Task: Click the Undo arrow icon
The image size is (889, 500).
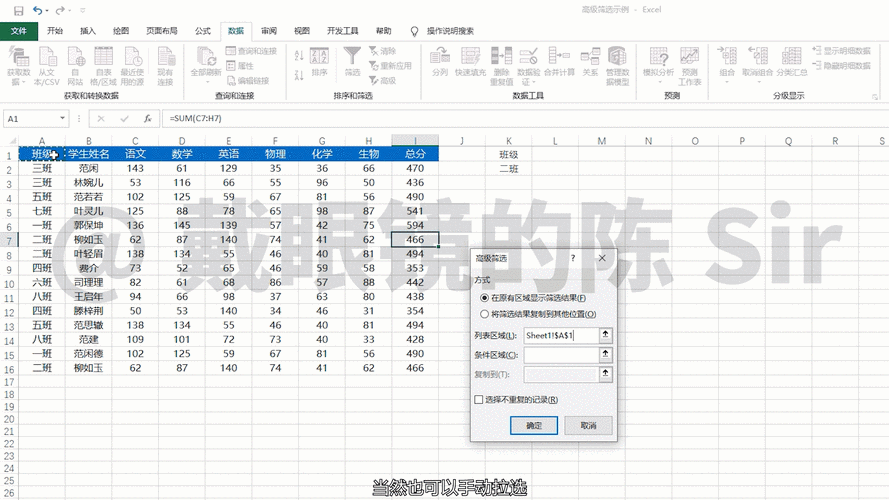Action: click(37, 10)
